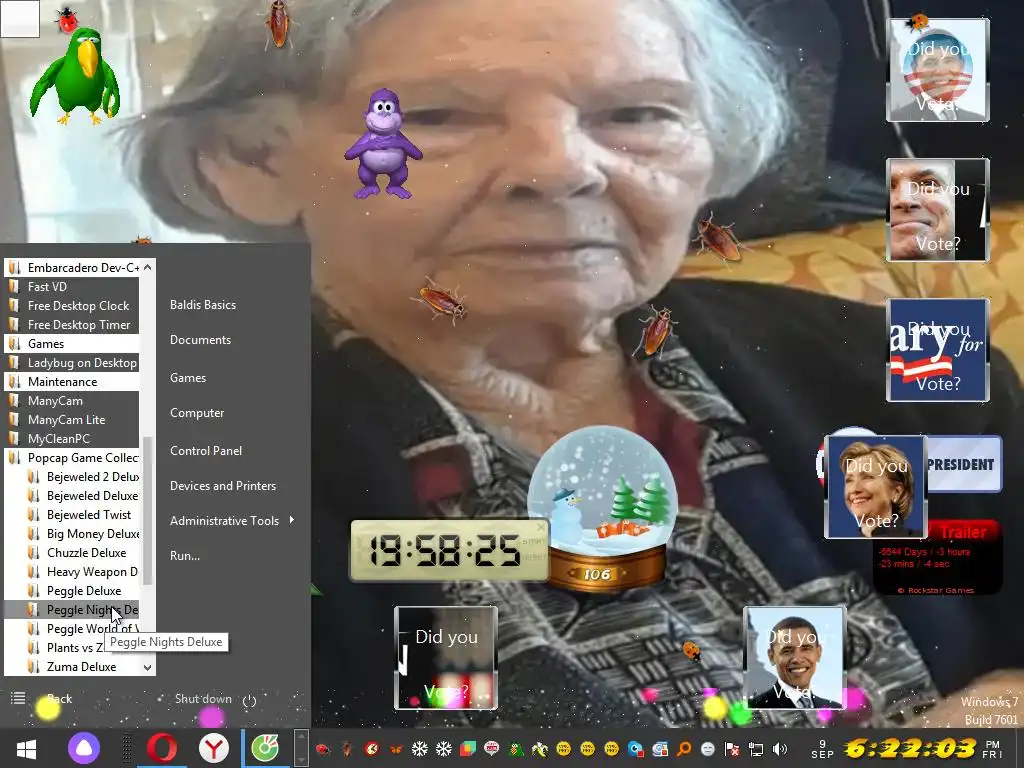Click the green parrot desktop character
The image size is (1024, 768).
pos(76,76)
